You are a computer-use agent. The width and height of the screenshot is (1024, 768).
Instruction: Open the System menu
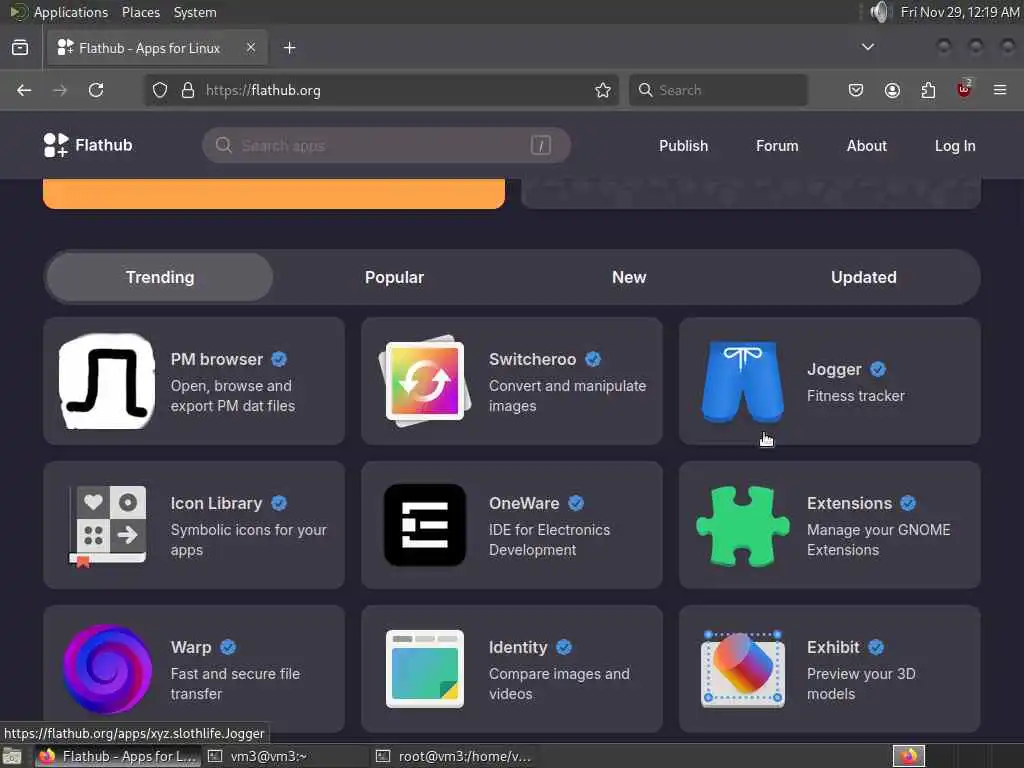[195, 12]
